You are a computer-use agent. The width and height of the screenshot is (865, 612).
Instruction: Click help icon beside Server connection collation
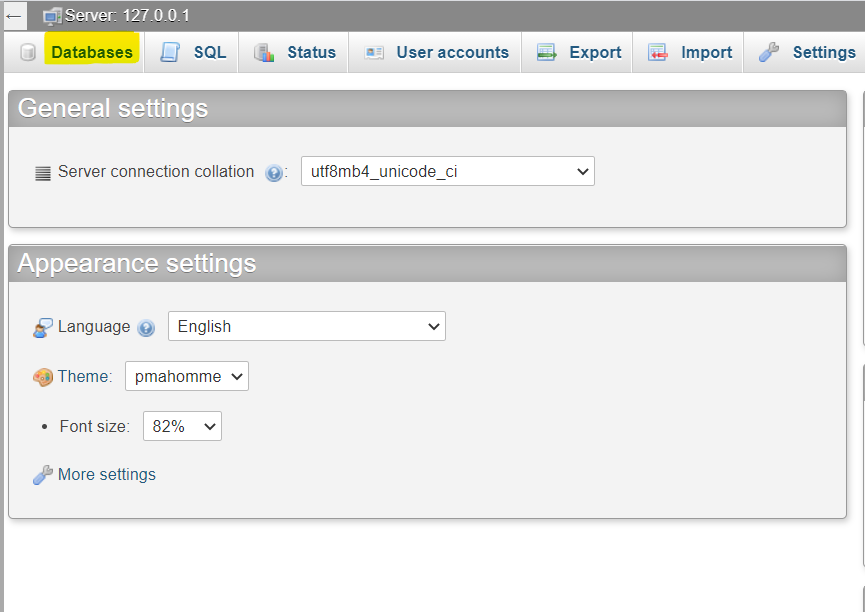coord(274,173)
